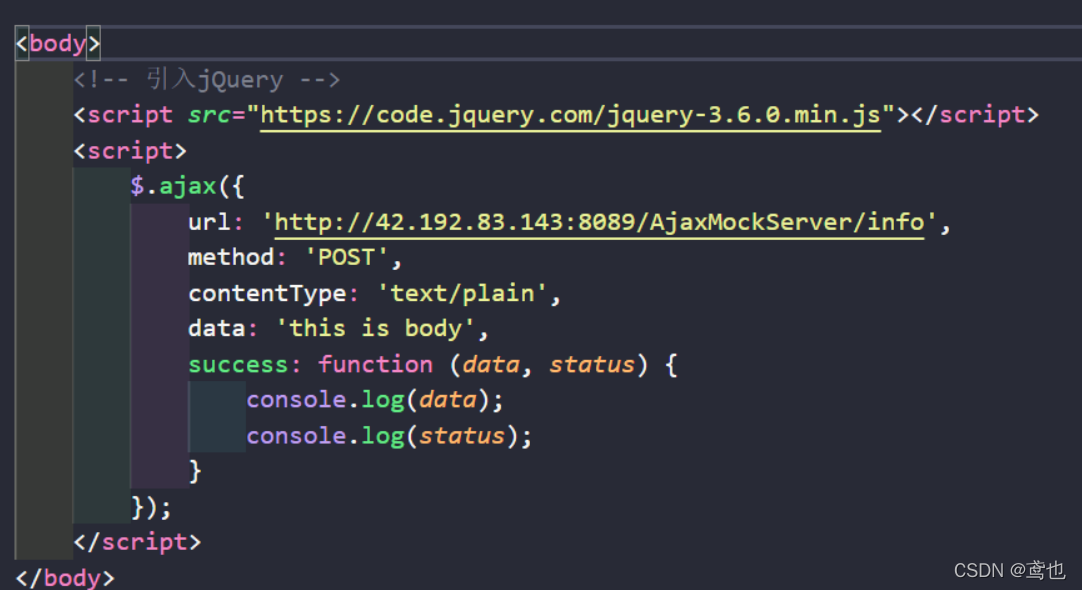Click the console.log(data) statement
The image size is (1082, 590).
[x=375, y=400]
